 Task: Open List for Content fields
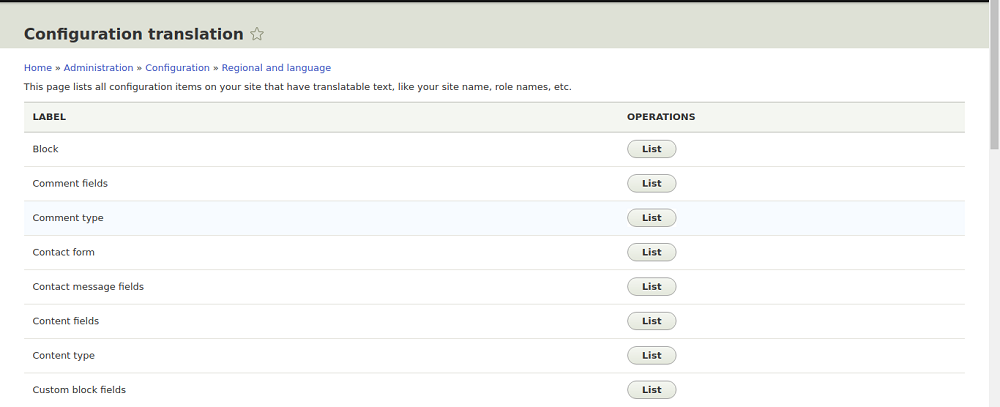click(651, 321)
